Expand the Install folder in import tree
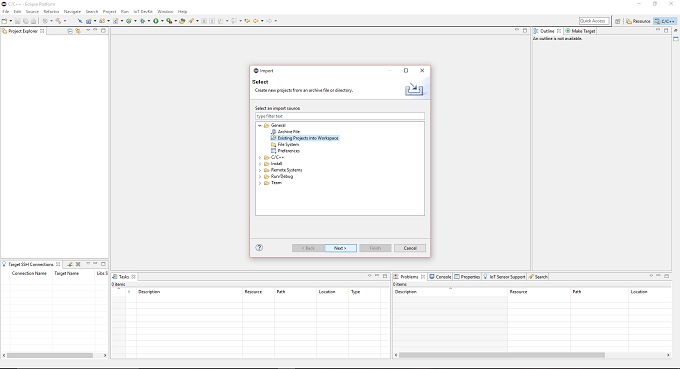Image resolution: width=680 pixels, height=369 pixels. (260, 164)
